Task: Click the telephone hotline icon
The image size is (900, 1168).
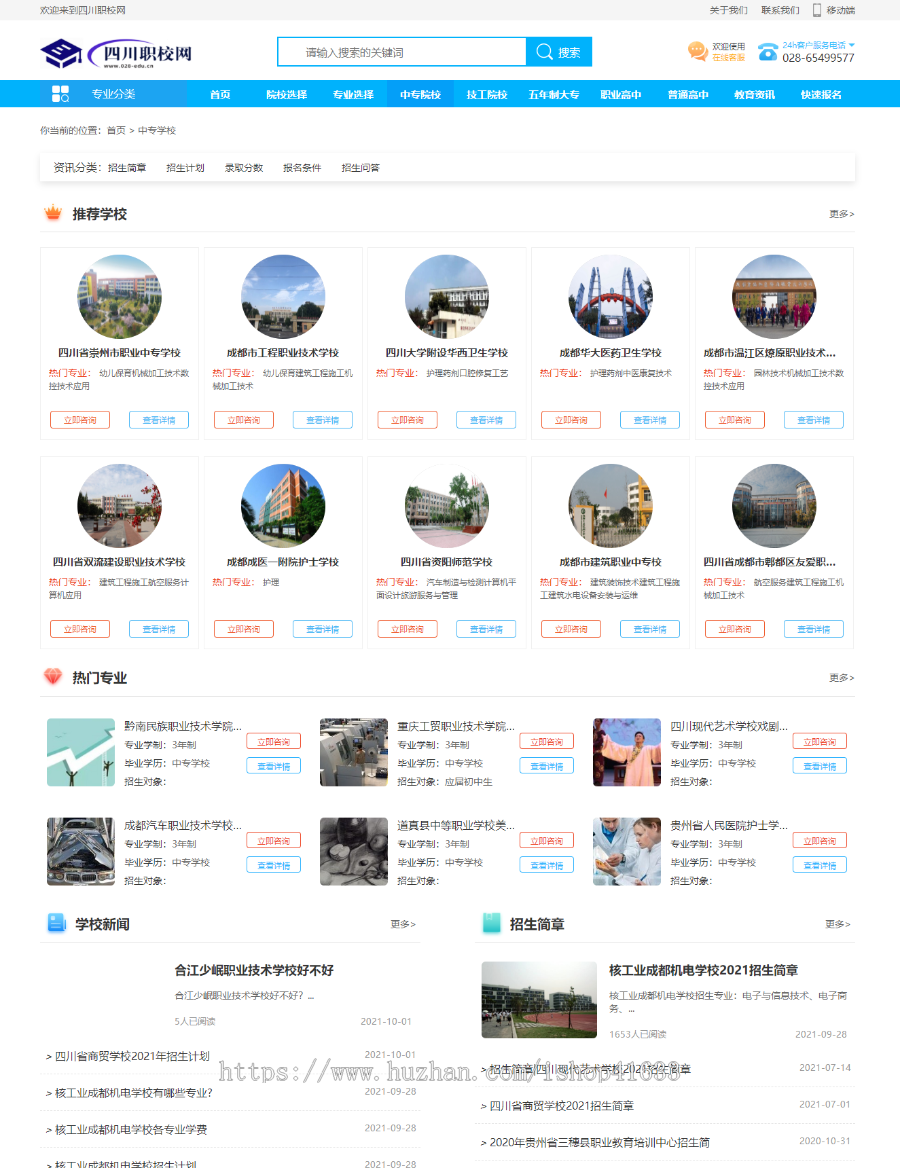Action: coord(767,51)
